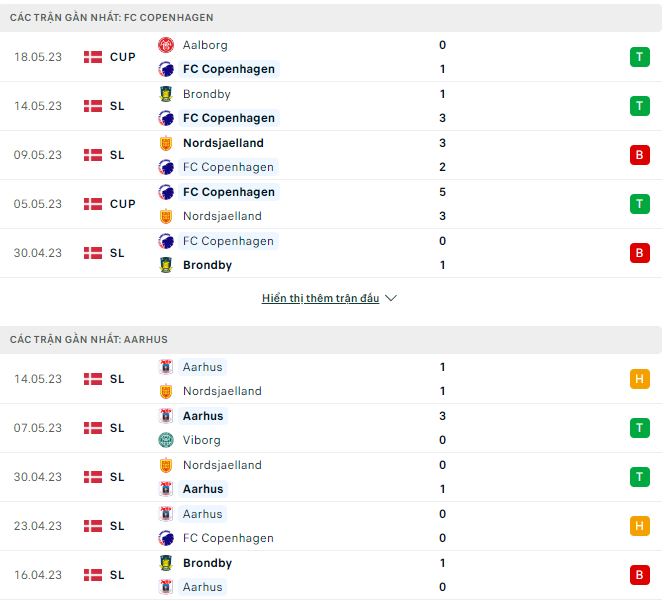Open Aalborg team link in 18.05.23 match

point(205,45)
